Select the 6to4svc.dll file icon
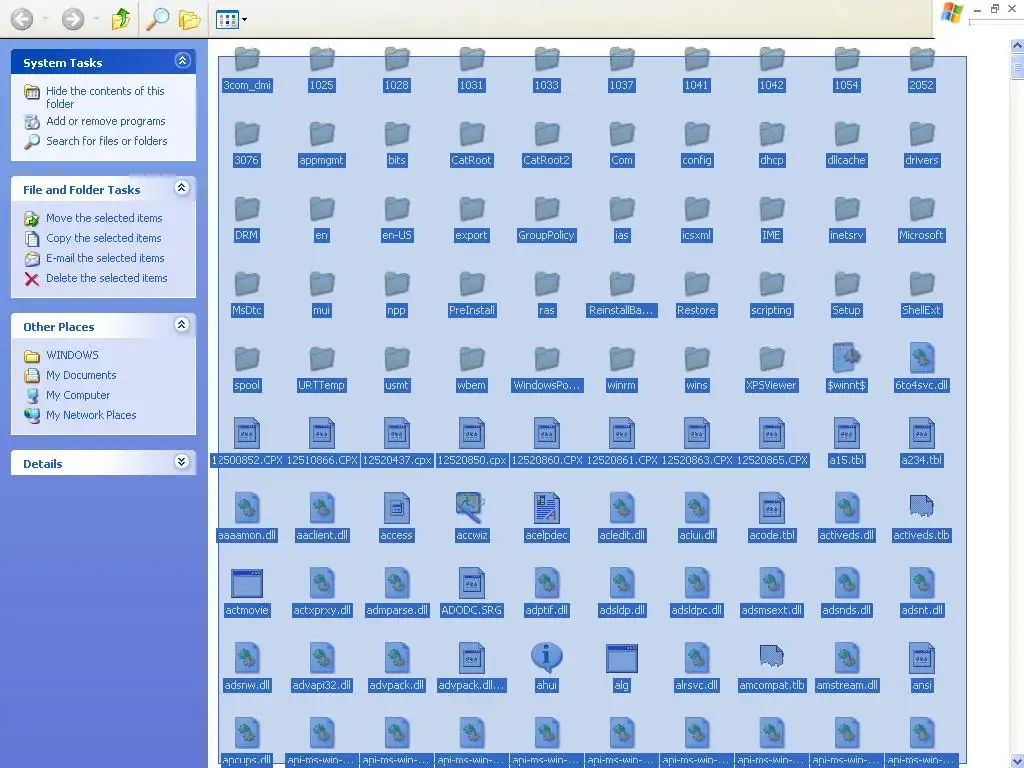Image resolution: width=1024 pixels, height=768 pixels. click(921, 359)
